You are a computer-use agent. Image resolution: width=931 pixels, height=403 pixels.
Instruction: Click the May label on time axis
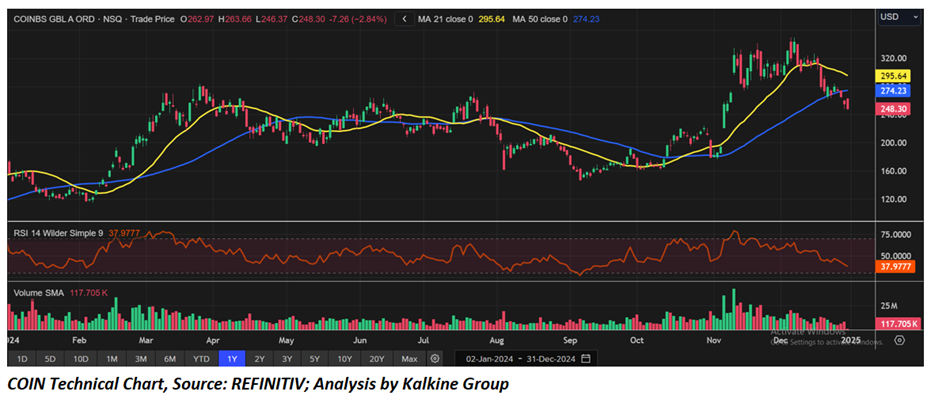point(287,341)
